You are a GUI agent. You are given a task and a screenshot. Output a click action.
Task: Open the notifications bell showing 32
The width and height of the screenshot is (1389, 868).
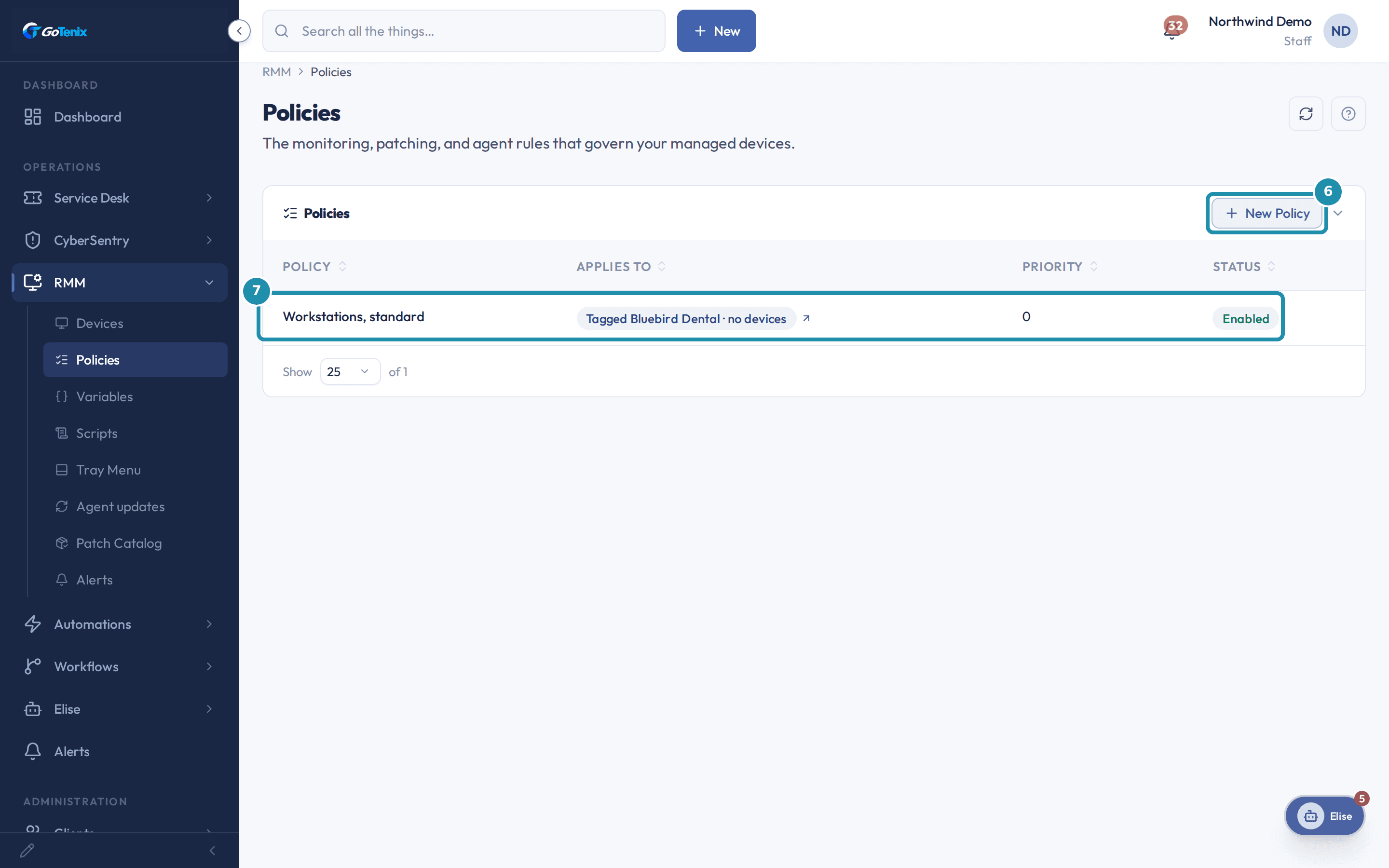click(1174, 28)
